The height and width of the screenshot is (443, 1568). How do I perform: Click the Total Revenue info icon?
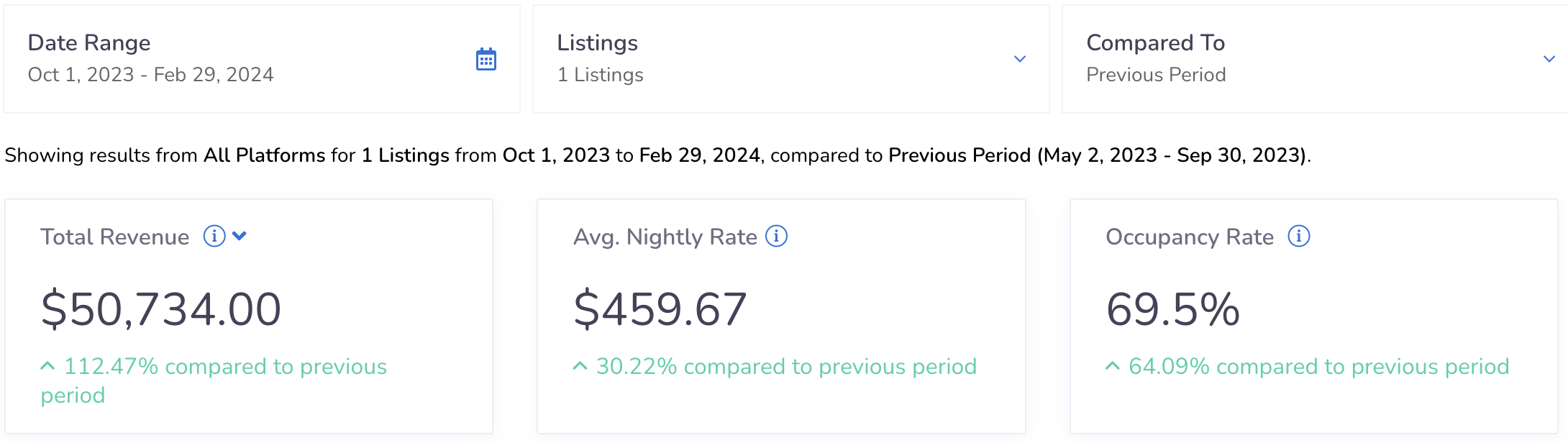point(214,236)
